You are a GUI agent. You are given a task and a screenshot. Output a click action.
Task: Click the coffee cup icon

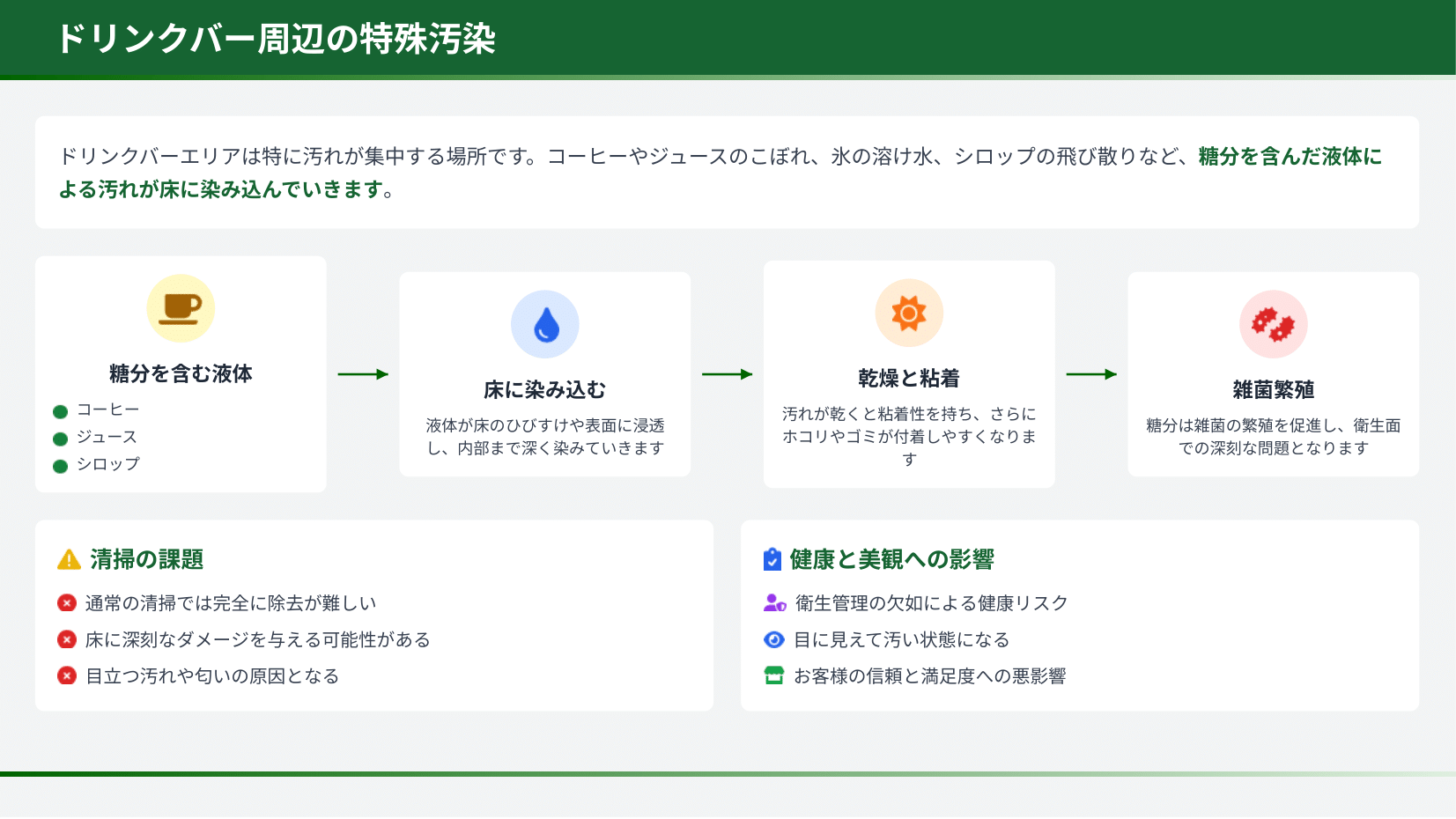[x=181, y=308]
